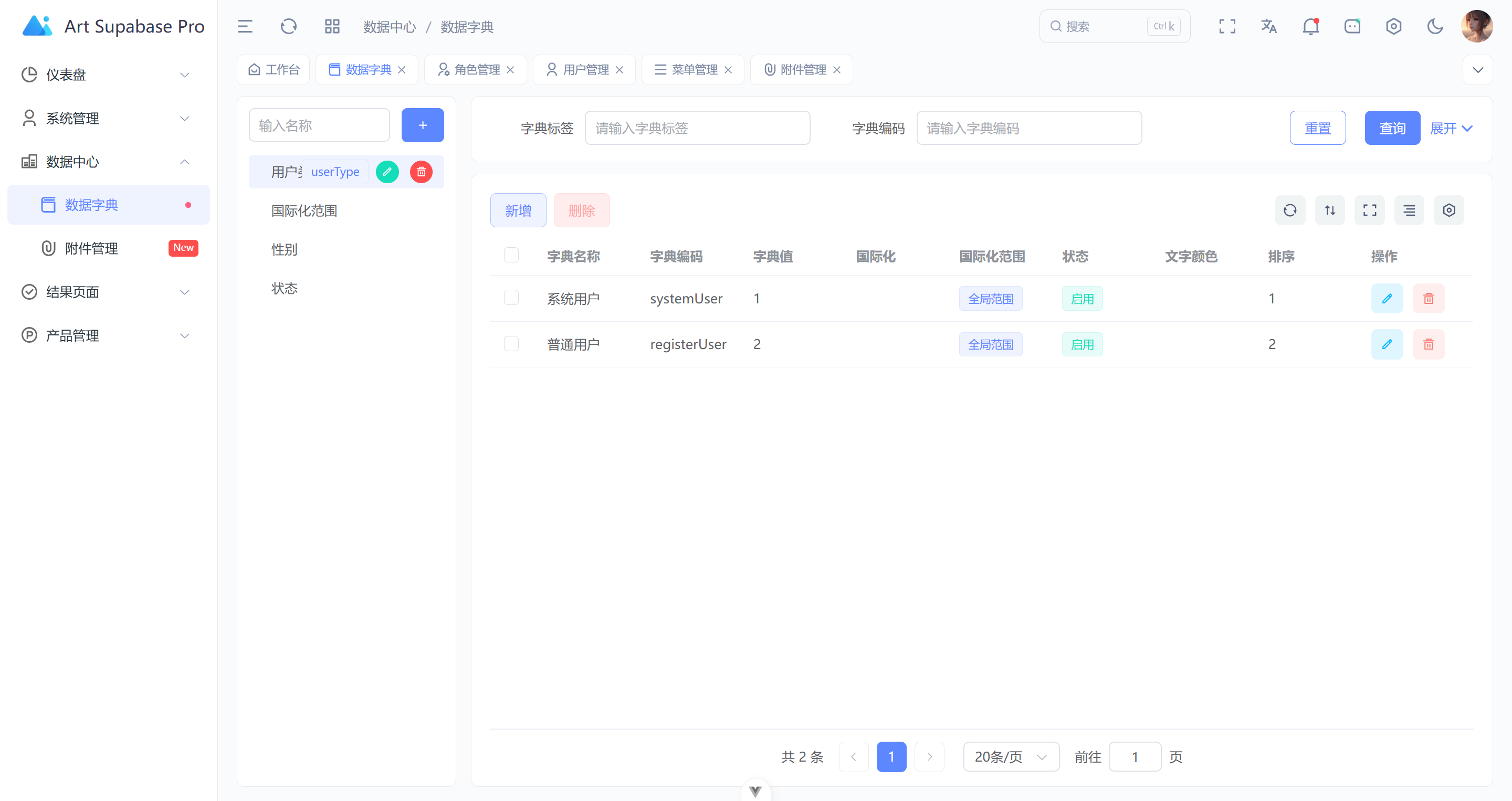Viewport: 1512px width, 801px height.
Task: Select the checkbox for 系统用户 row
Action: 511,298
